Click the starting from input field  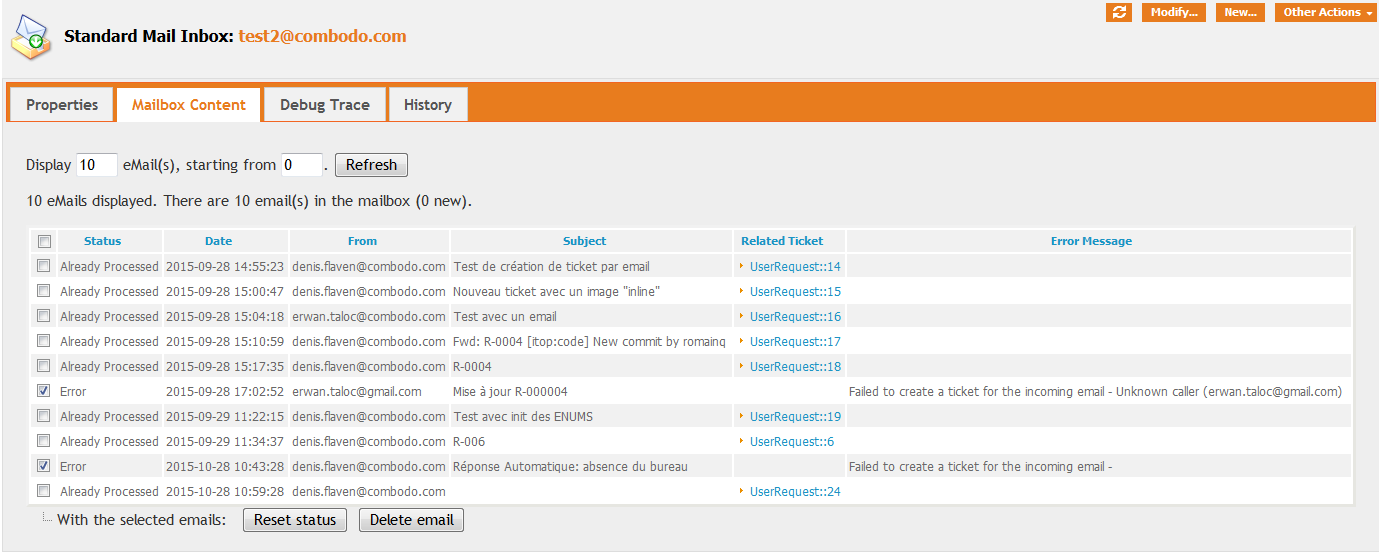(x=302, y=165)
